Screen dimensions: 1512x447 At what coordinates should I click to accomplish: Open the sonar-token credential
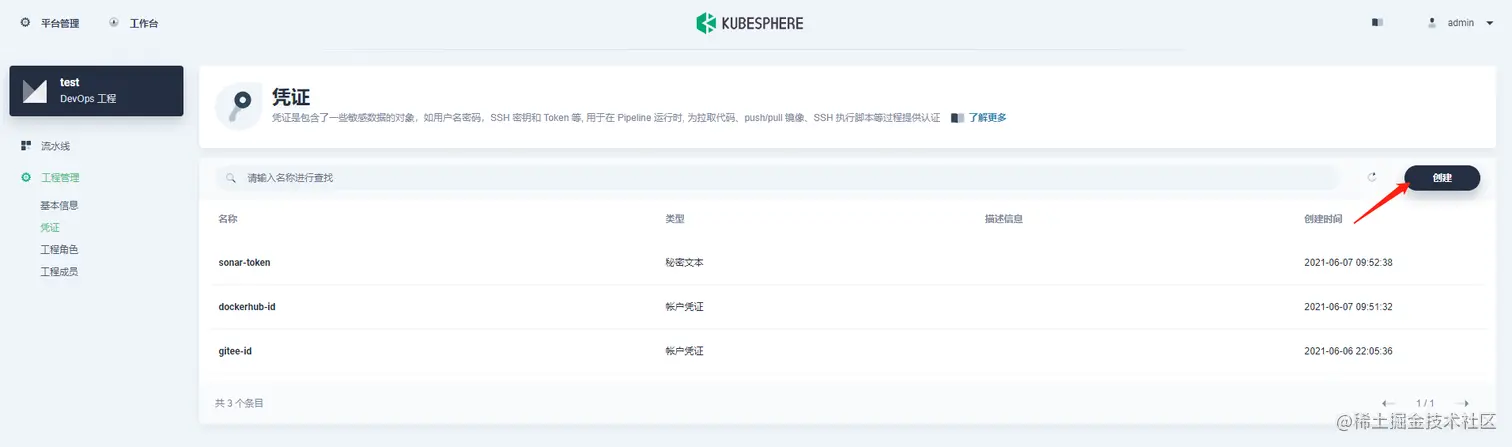tap(245, 262)
